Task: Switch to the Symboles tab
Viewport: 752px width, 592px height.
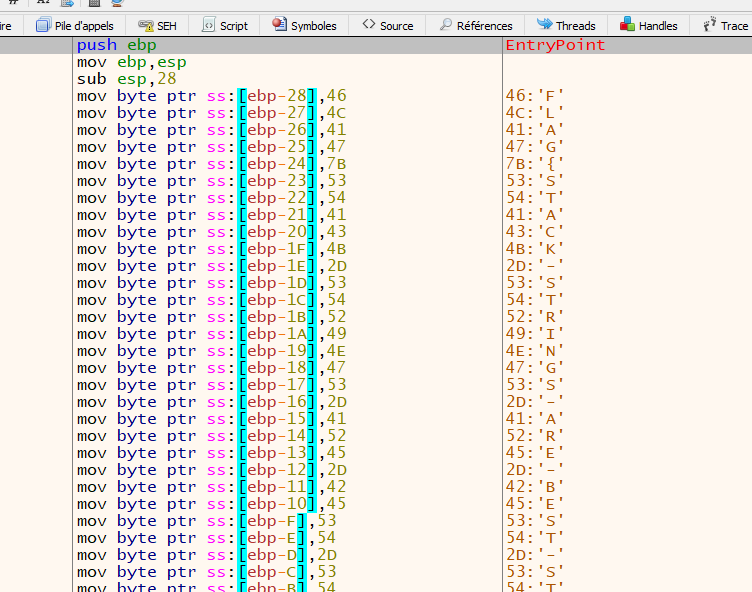Action: point(305,25)
